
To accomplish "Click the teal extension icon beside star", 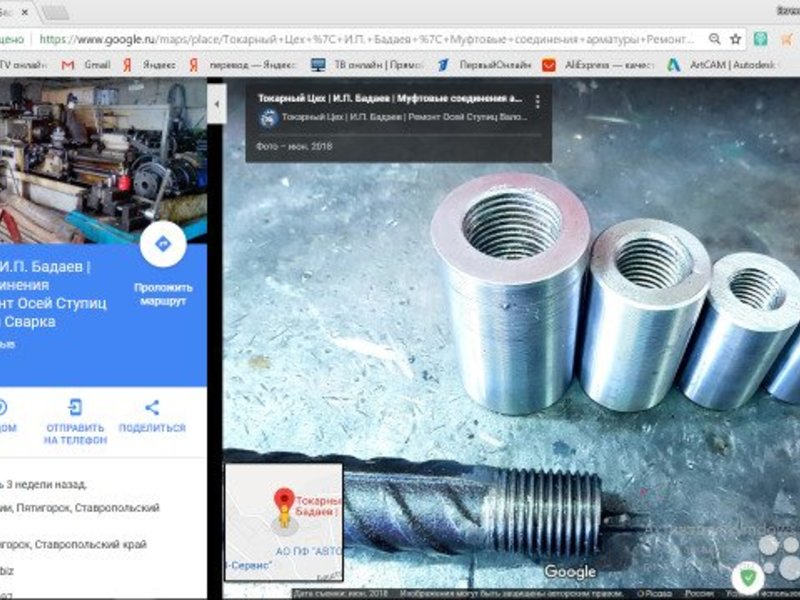I will tap(761, 39).
